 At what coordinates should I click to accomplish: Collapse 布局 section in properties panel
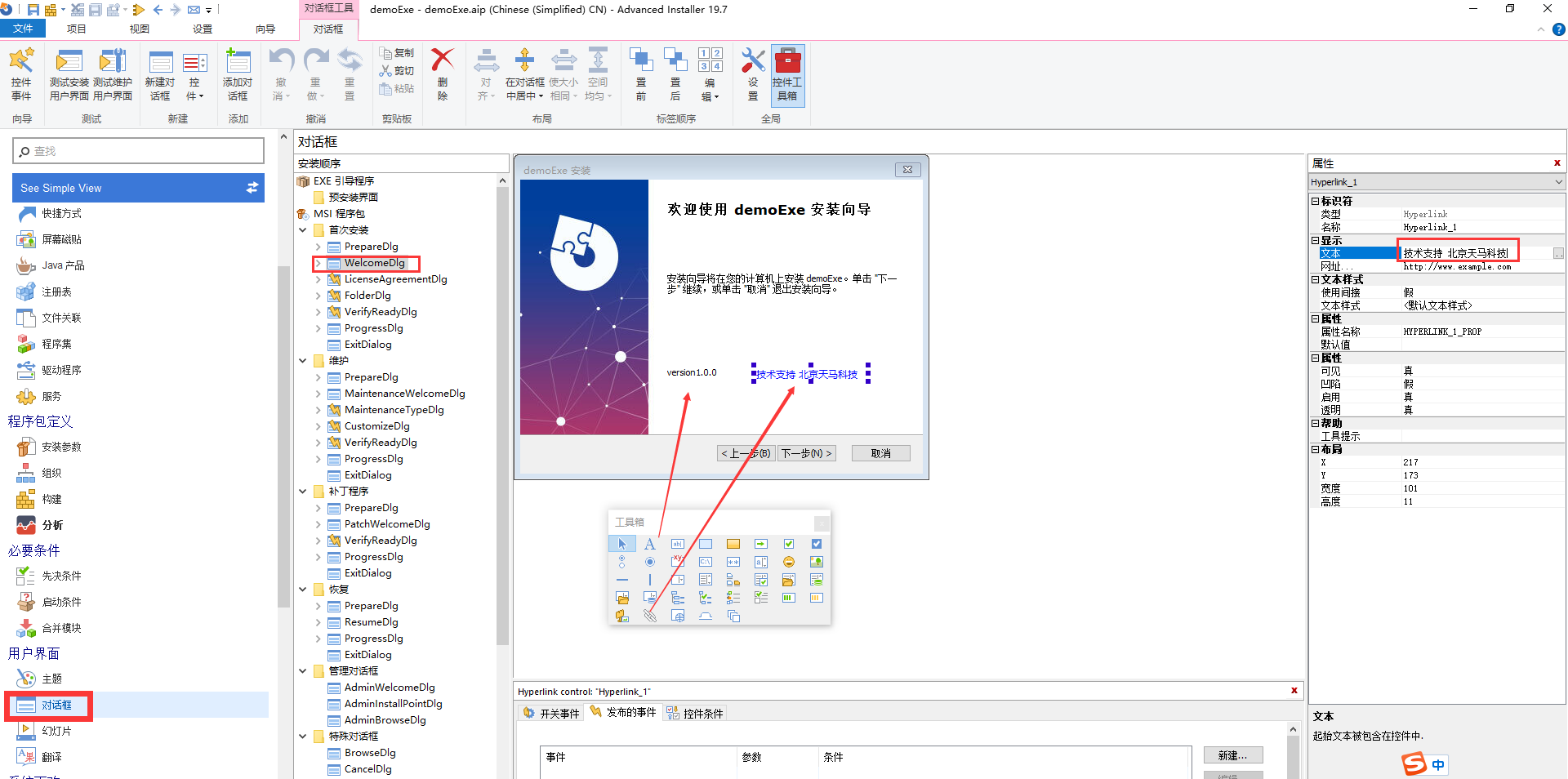click(1315, 449)
